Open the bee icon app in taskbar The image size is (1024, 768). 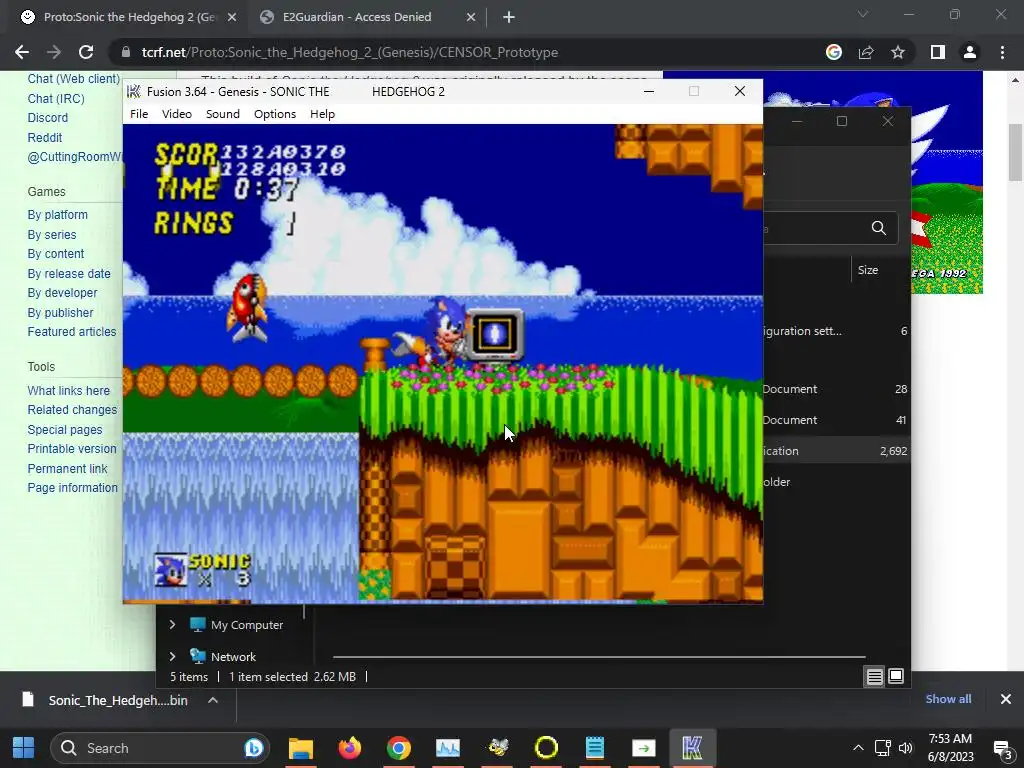[x=497, y=748]
